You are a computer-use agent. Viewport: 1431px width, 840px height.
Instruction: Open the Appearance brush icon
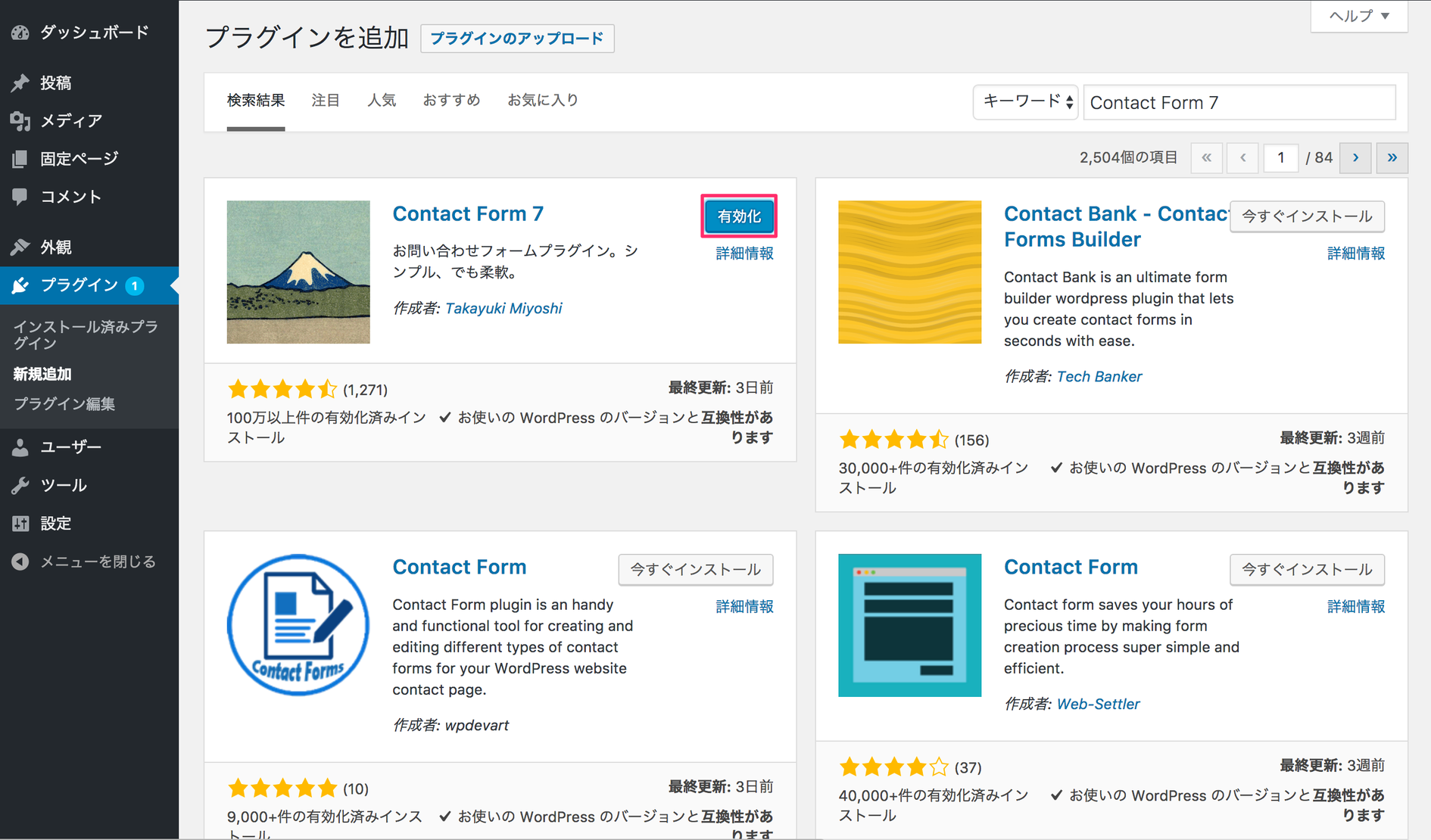point(20,247)
